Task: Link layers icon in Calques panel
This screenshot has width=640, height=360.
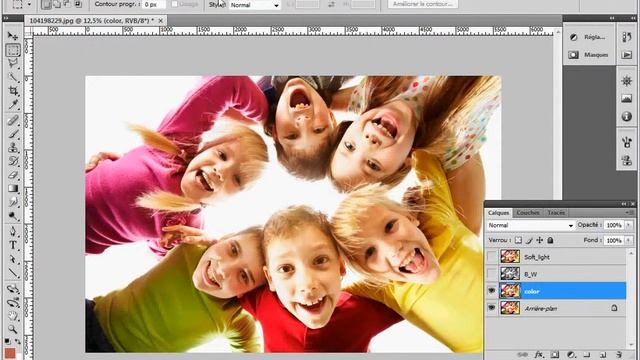Action: click(522, 355)
